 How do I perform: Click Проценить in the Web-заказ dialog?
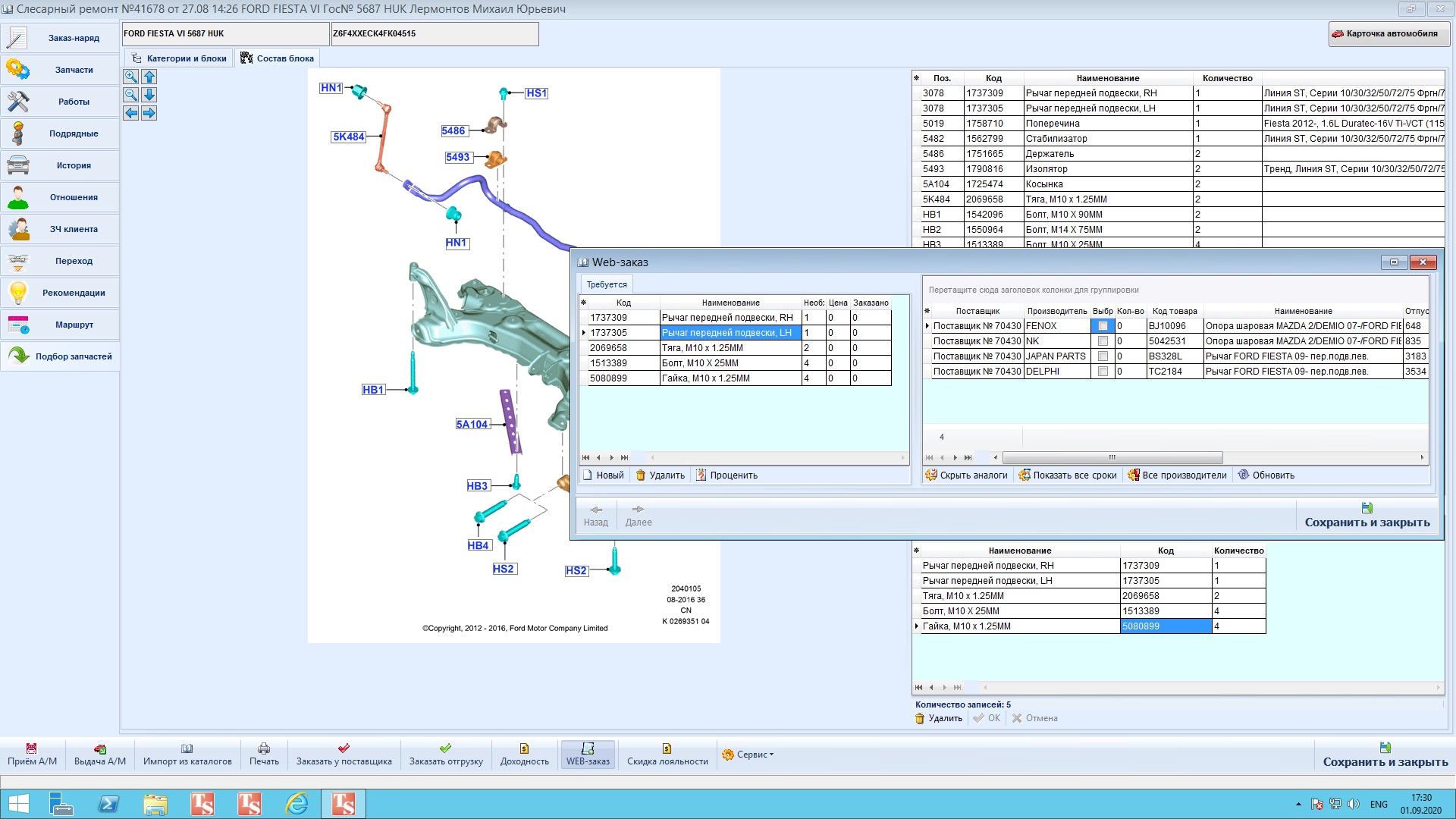pyautogui.click(x=726, y=475)
